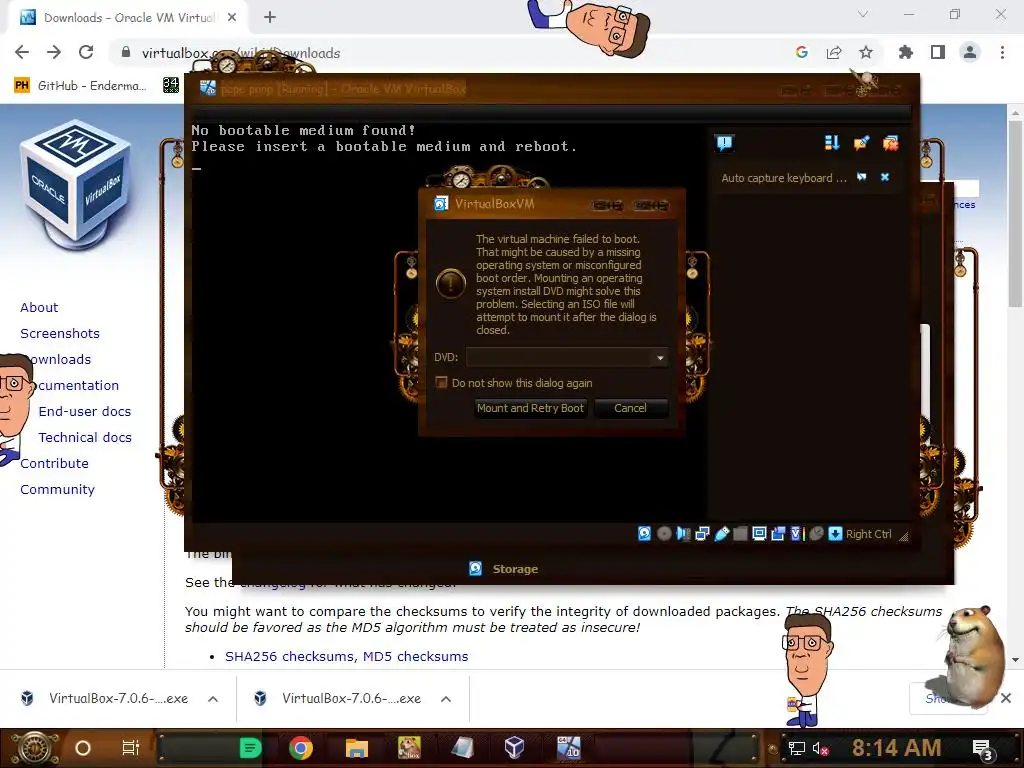Open the About link on VirtualBox site
The height and width of the screenshot is (768, 1024).
(x=39, y=308)
